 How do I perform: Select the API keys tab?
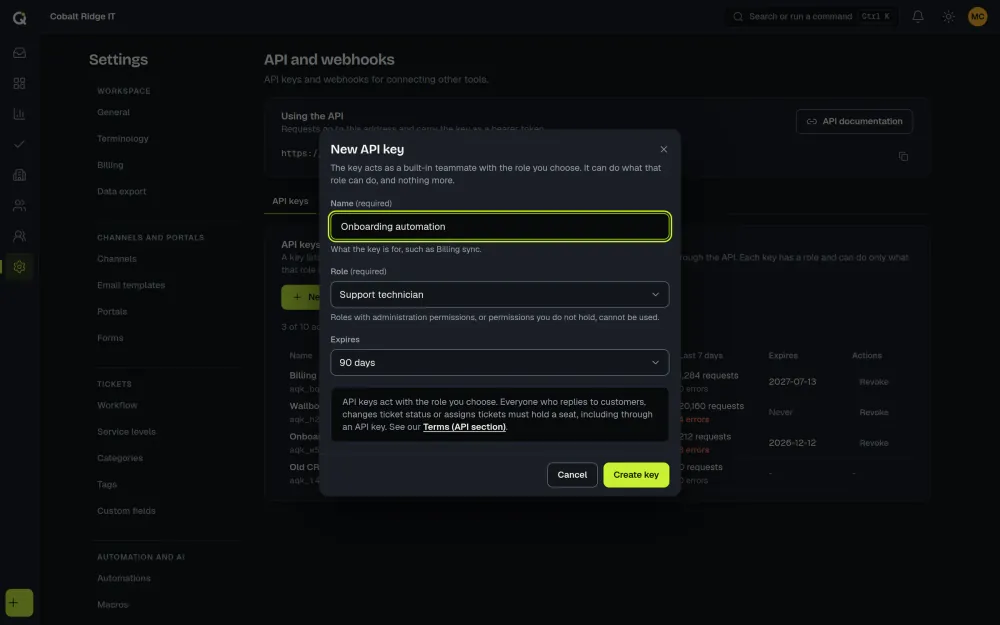click(290, 201)
